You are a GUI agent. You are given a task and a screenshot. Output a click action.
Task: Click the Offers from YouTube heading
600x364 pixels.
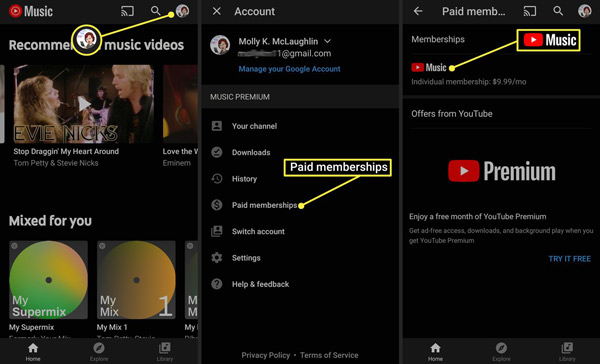[x=452, y=114]
